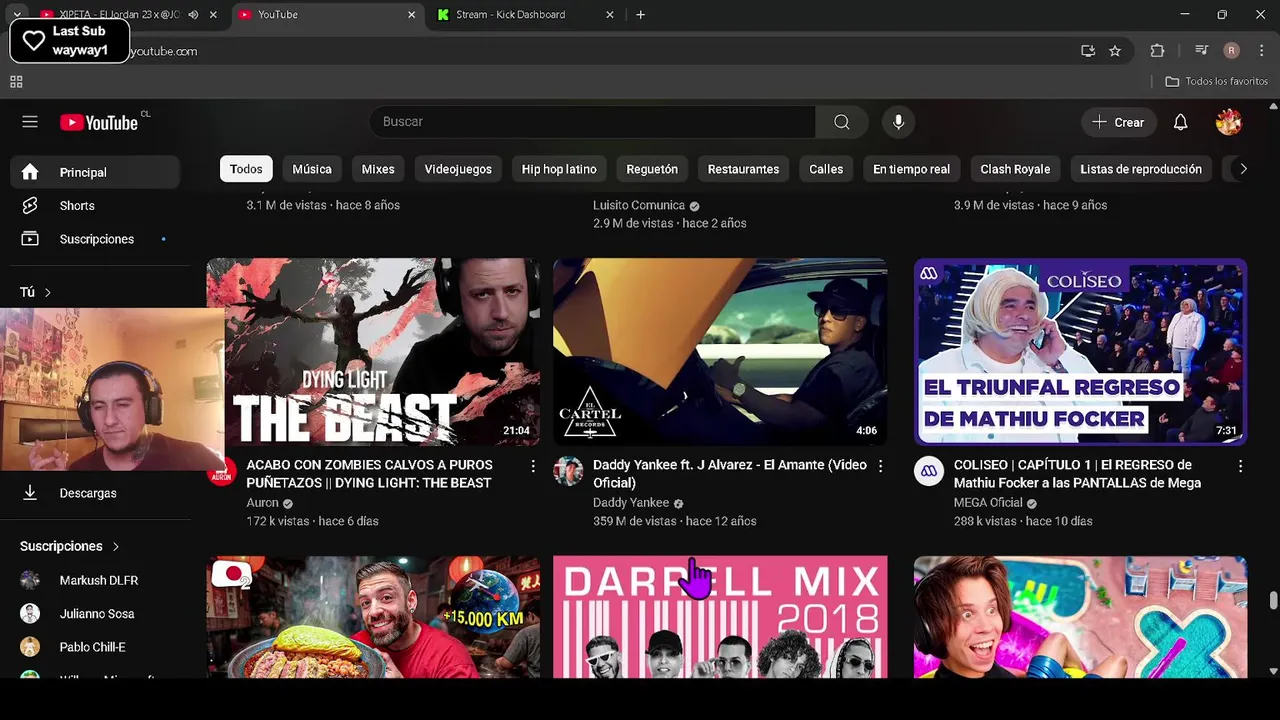1280x720 pixels.
Task: Select the Videojuegos filter chip
Action: coord(458,169)
